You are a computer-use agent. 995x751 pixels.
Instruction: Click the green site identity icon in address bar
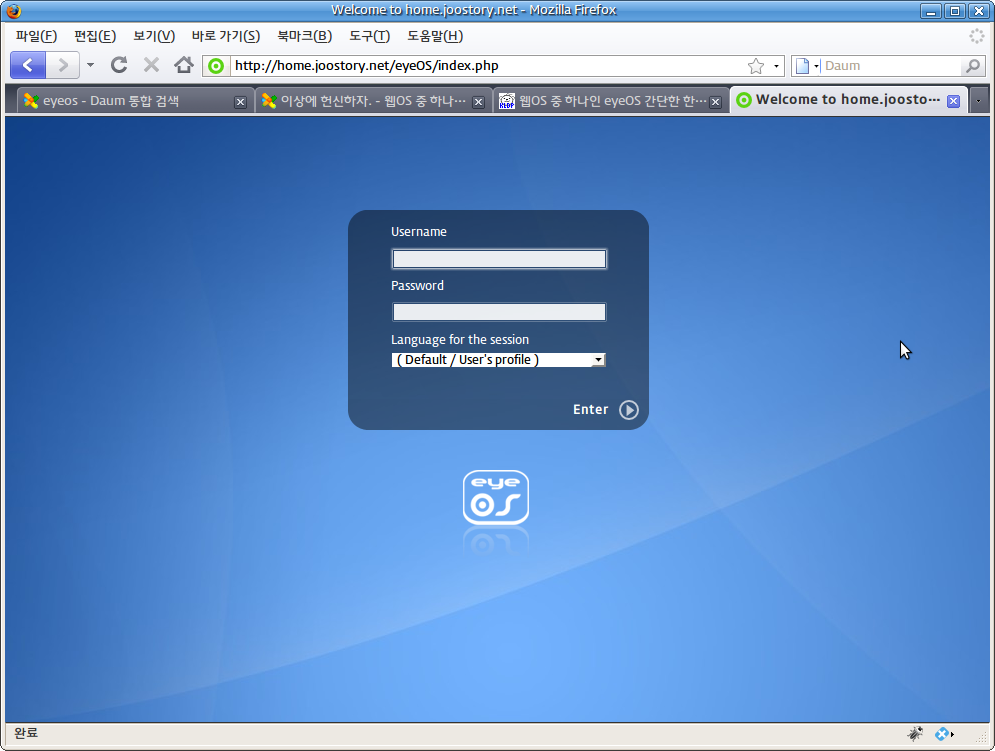click(x=216, y=65)
